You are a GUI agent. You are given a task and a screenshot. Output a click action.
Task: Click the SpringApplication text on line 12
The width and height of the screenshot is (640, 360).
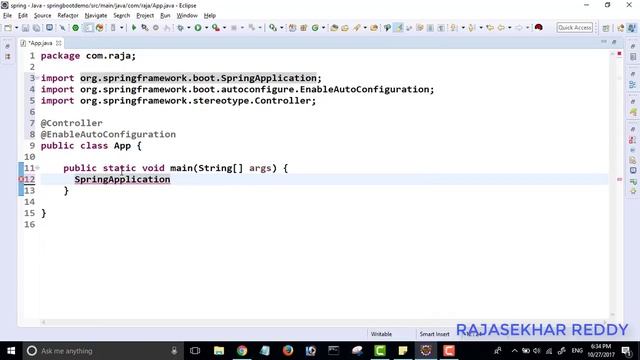(x=122, y=179)
